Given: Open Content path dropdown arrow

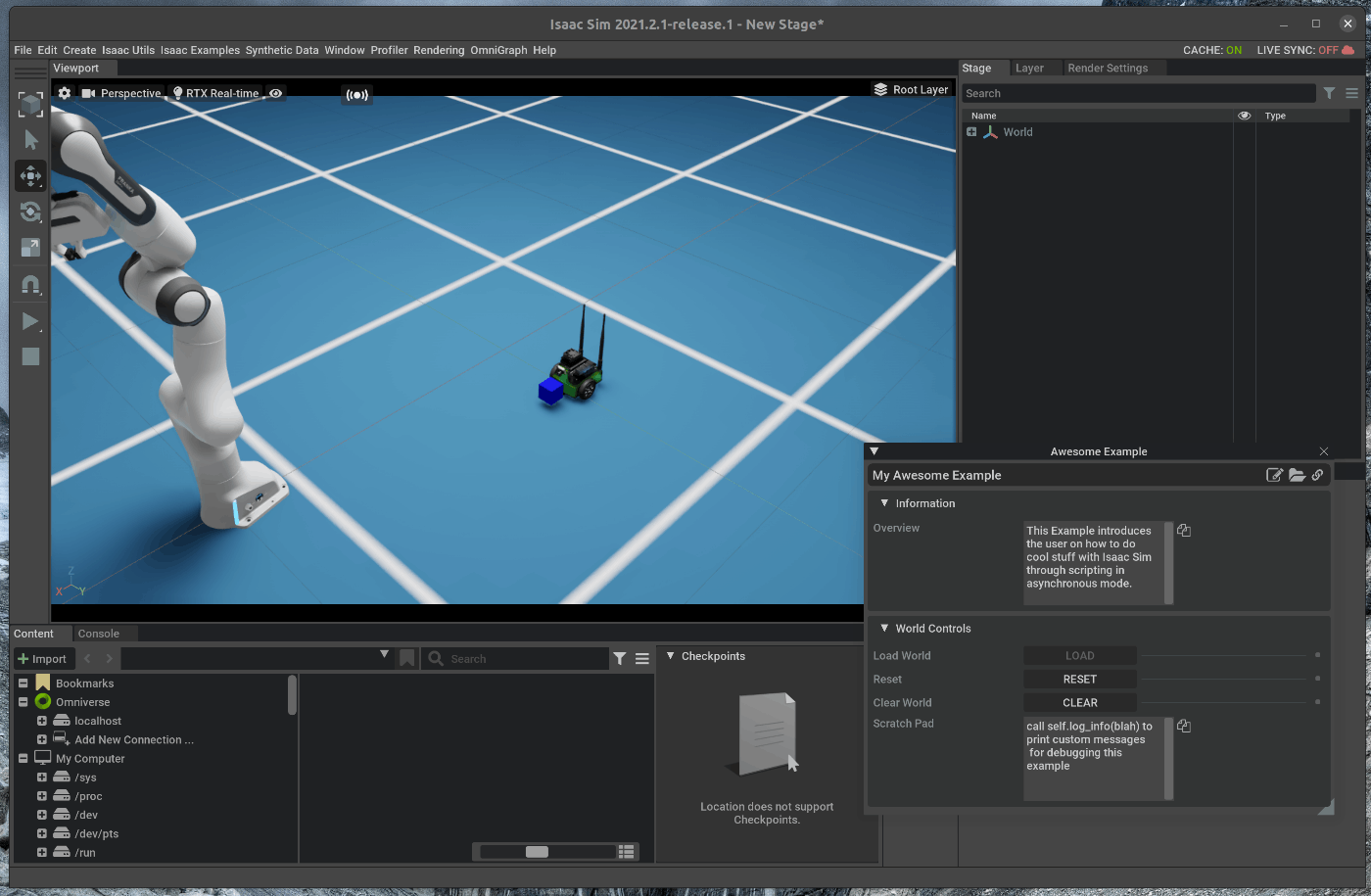Looking at the screenshot, I should pos(384,654).
